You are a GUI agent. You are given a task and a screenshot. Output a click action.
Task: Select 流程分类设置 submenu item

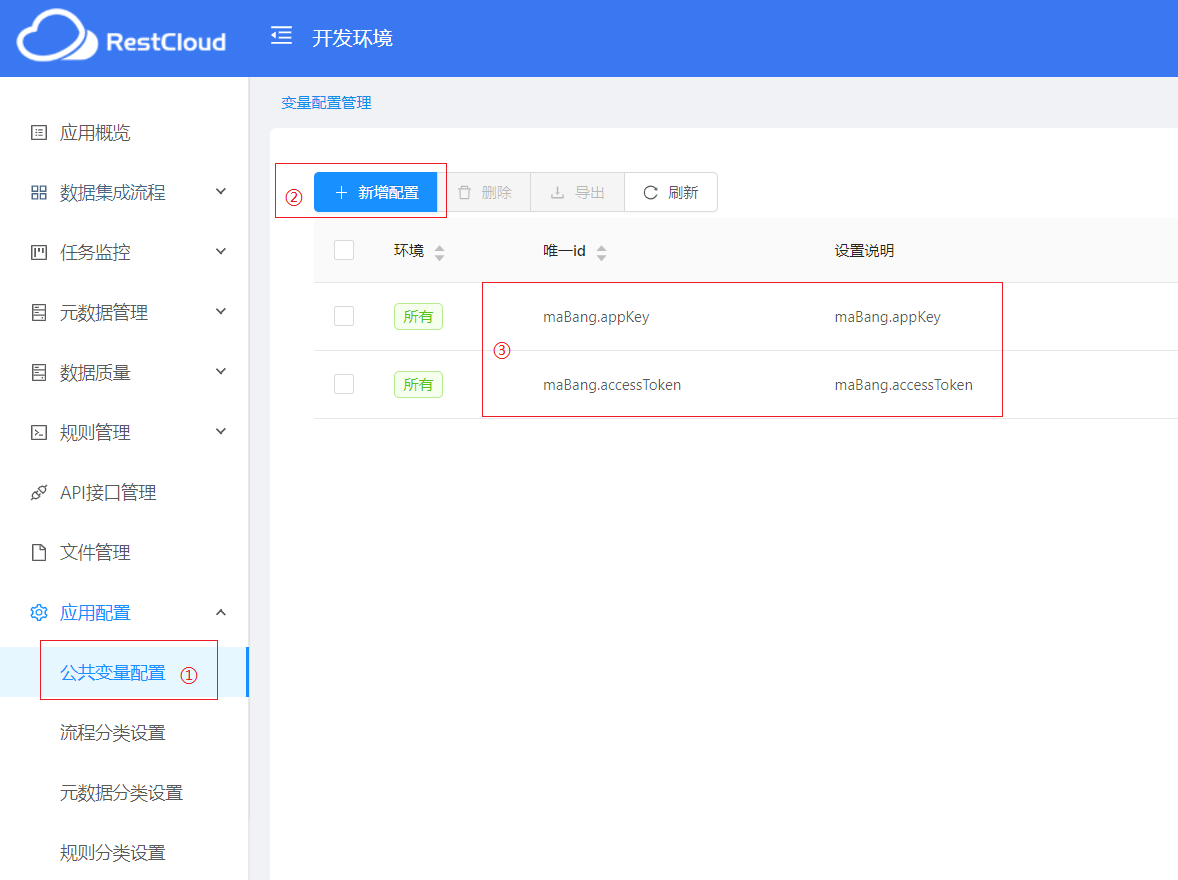click(x=124, y=733)
